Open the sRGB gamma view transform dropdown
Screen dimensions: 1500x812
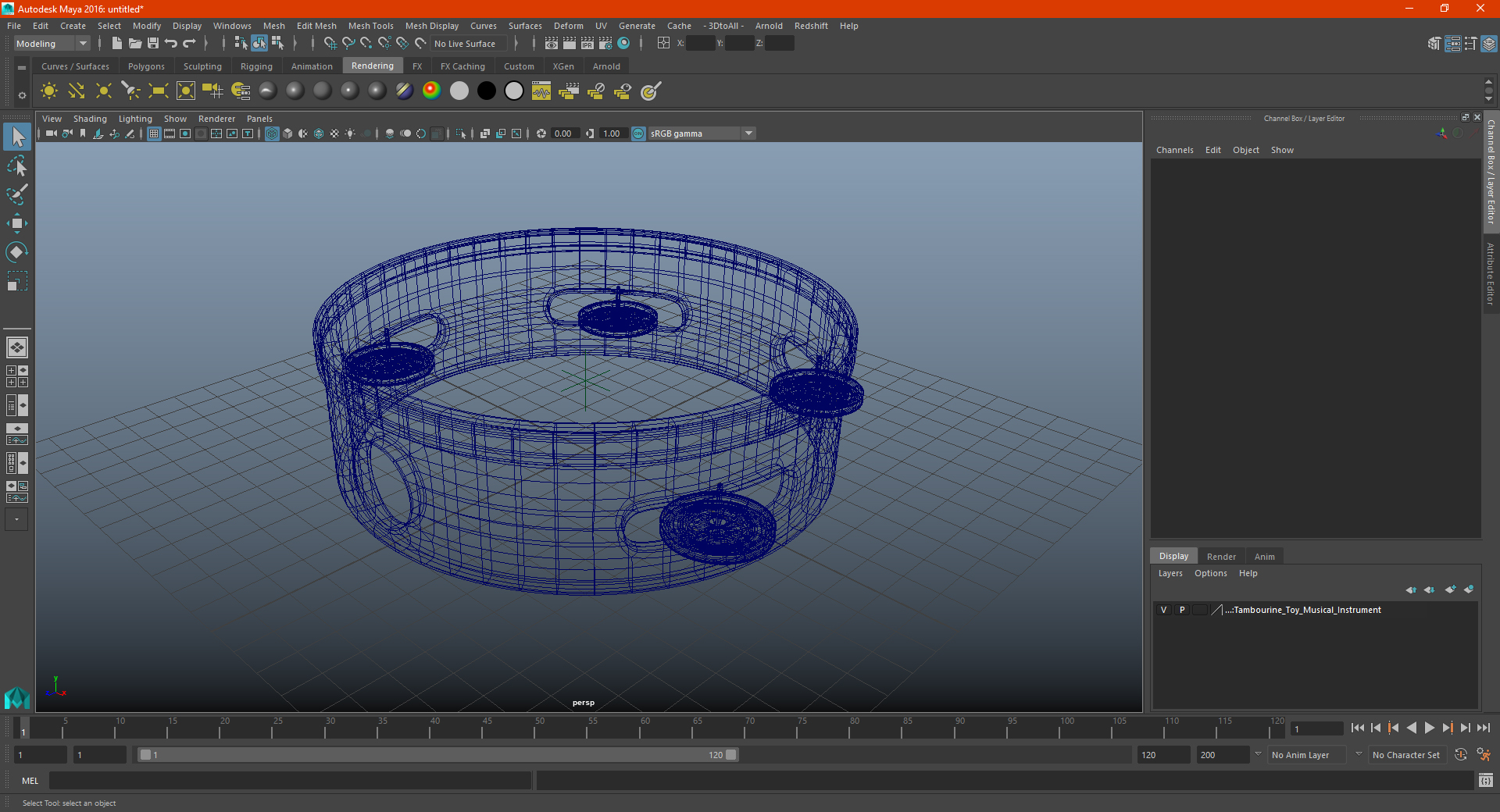(x=702, y=134)
